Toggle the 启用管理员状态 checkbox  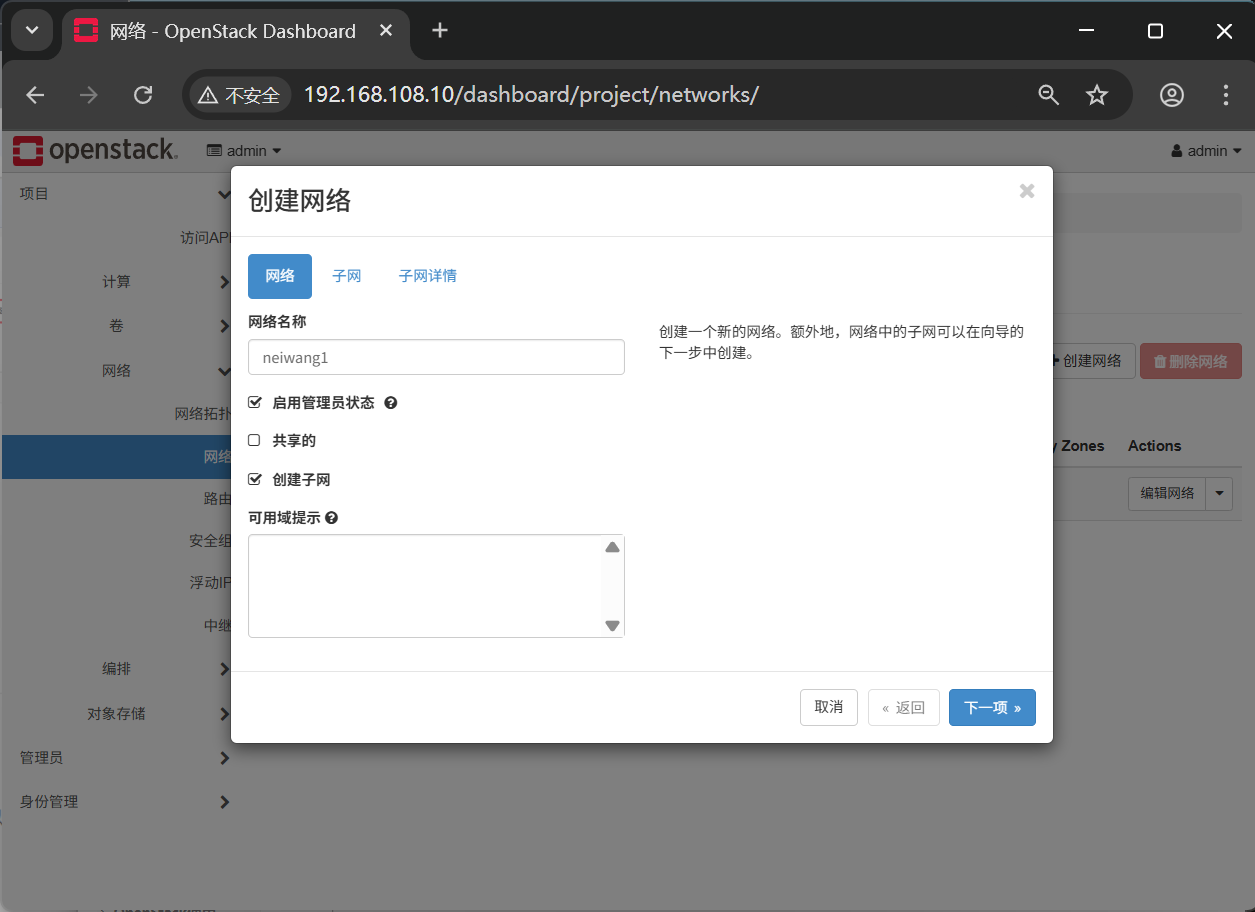coord(254,402)
